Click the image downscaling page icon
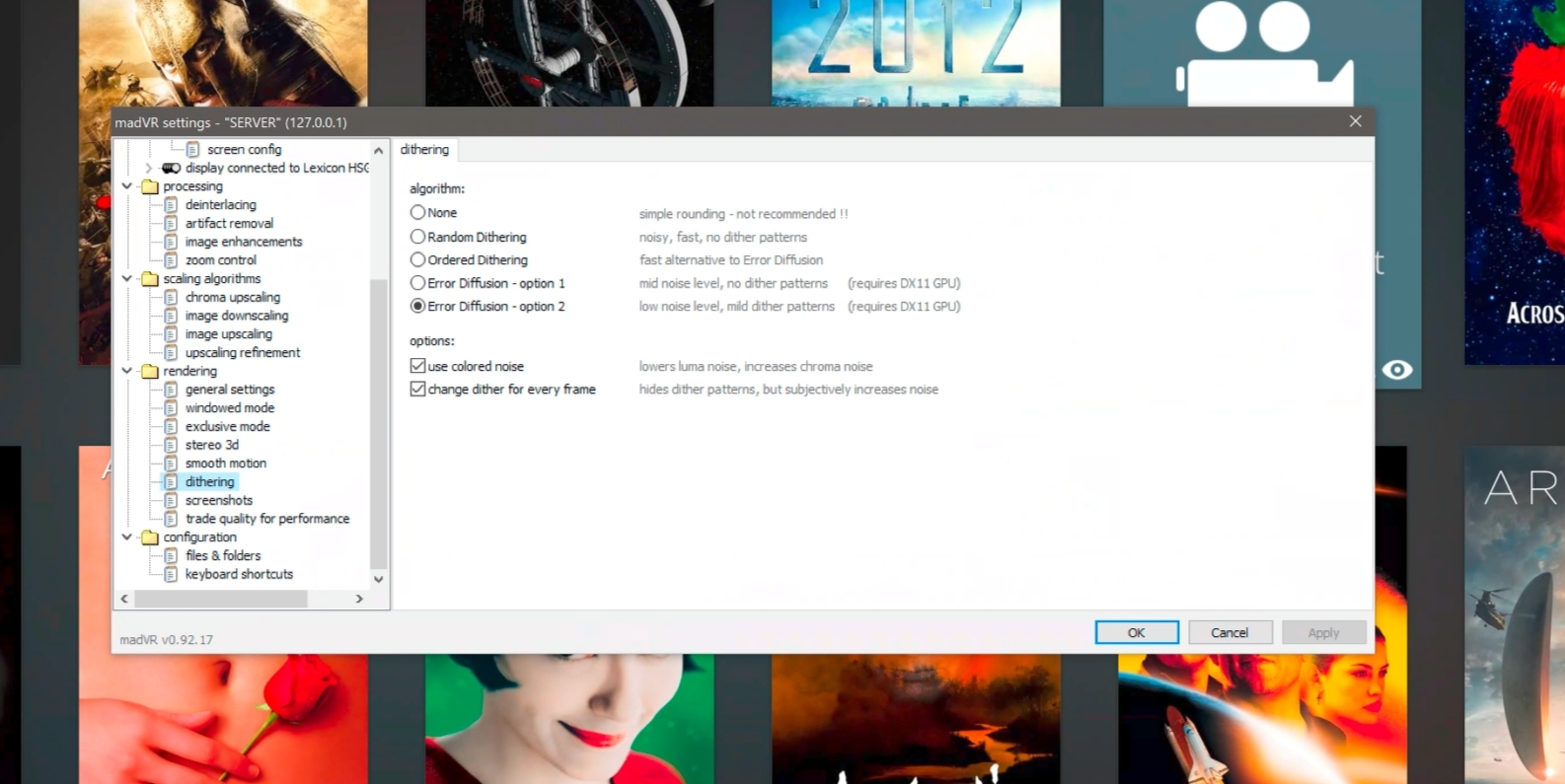The image size is (1565, 784). point(171,316)
